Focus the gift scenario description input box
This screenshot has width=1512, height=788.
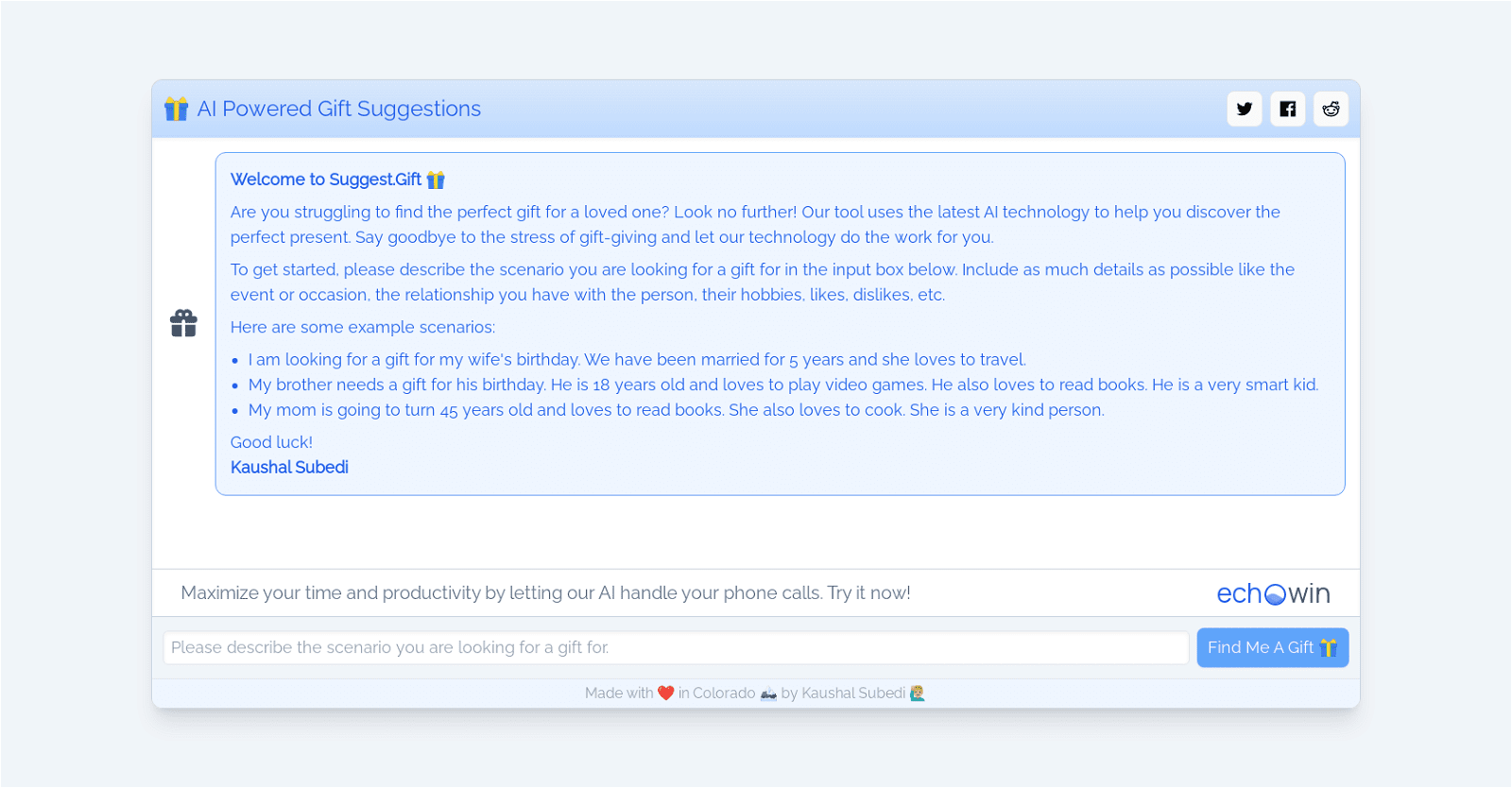tap(675, 647)
